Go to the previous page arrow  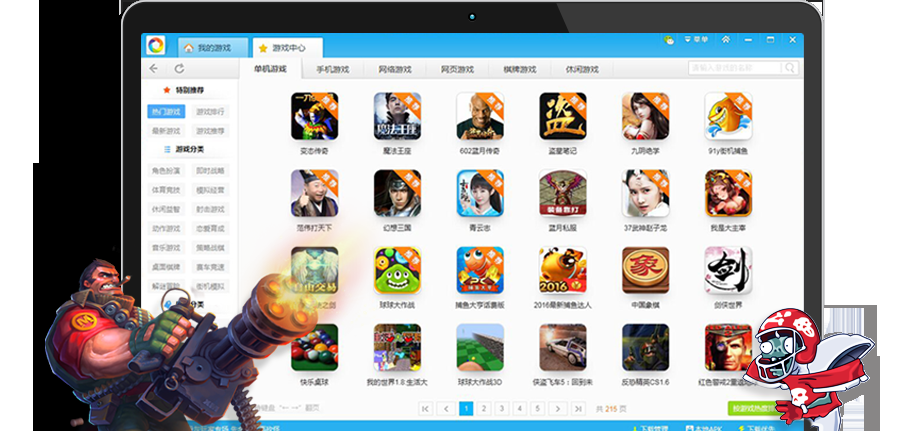(x=446, y=409)
